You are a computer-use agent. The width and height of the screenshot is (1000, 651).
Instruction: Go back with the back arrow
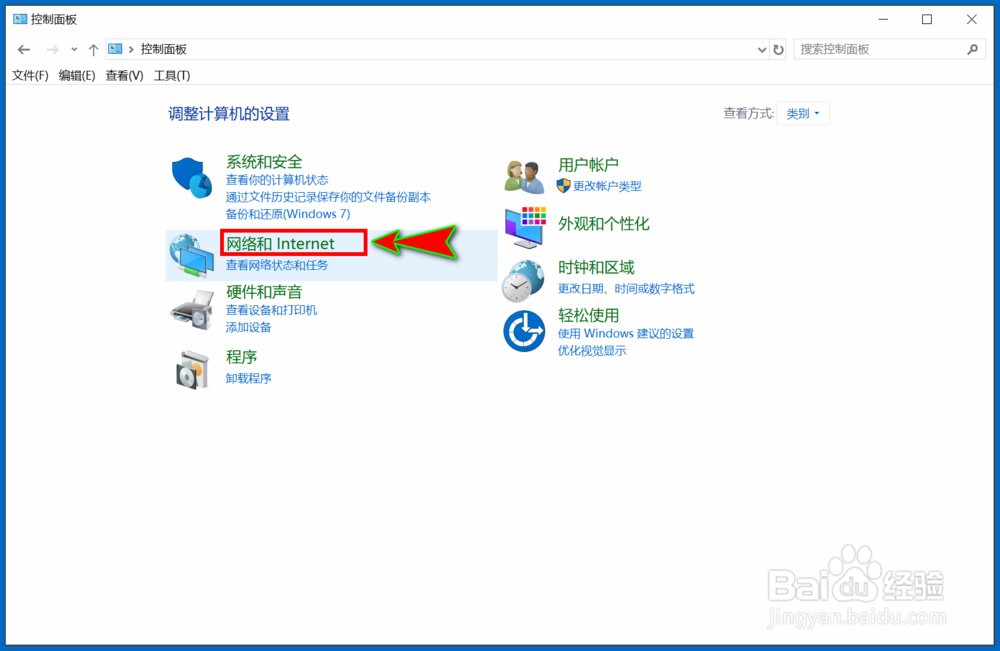point(24,49)
